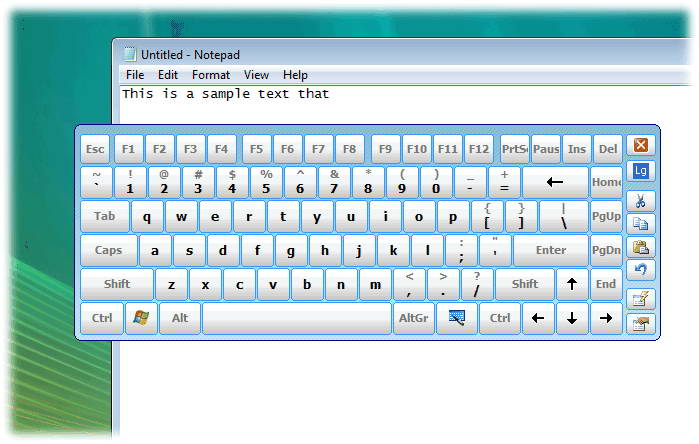Toggle the Alt key

click(x=180, y=318)
